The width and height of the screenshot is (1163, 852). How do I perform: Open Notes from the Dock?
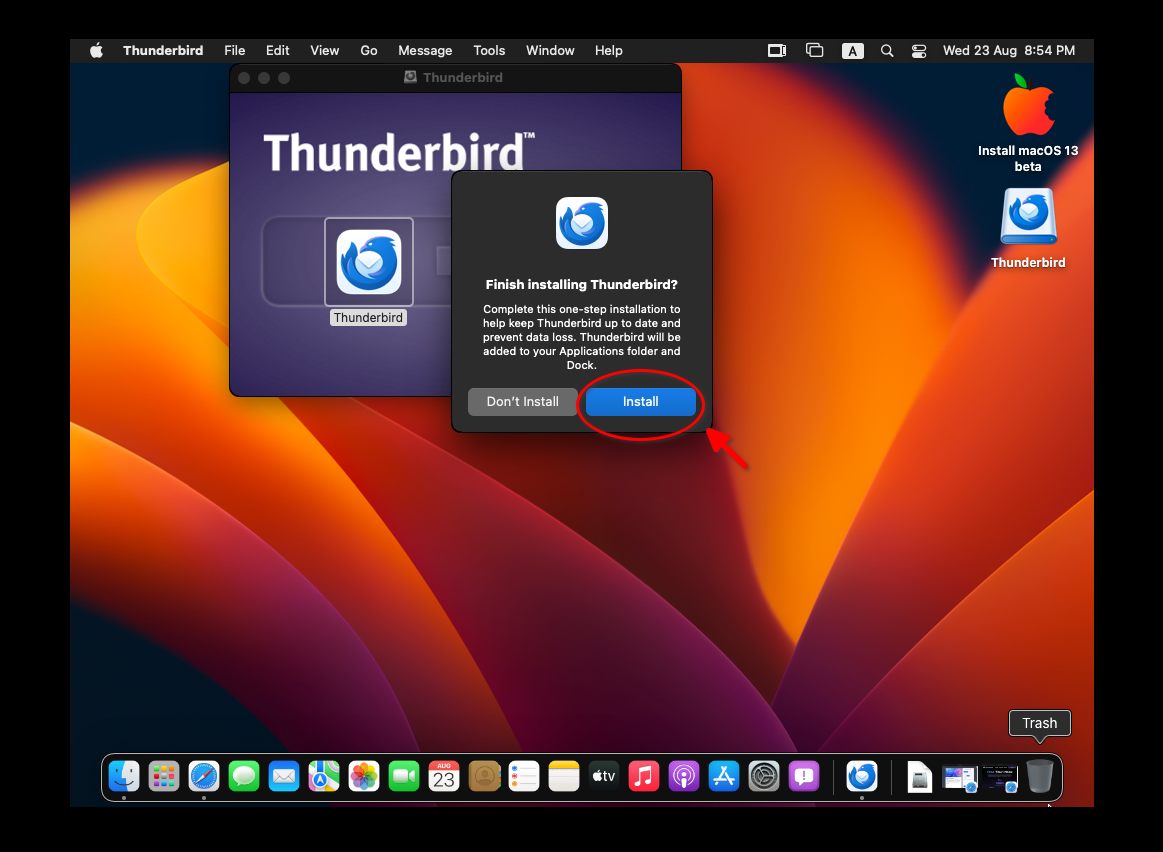click(x=564, y=776)
